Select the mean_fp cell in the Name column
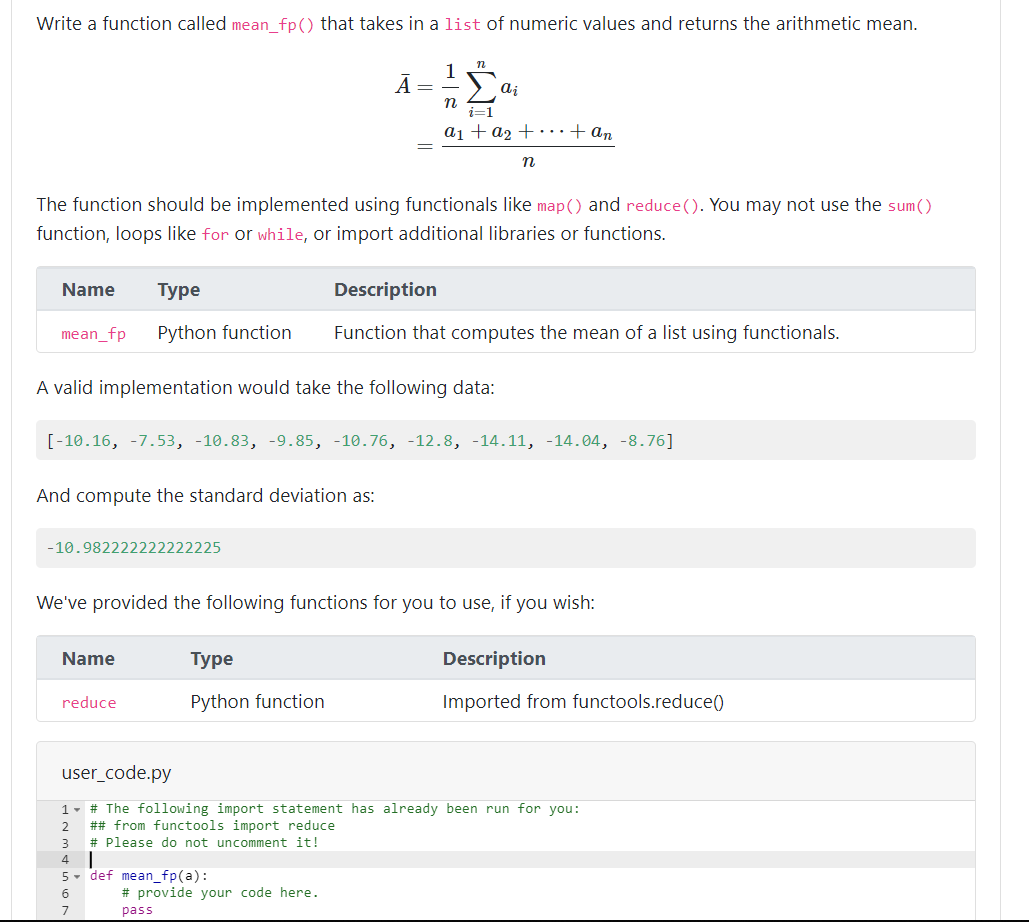The width and height of the screenshot is (1029, 922). click(93, 333)
